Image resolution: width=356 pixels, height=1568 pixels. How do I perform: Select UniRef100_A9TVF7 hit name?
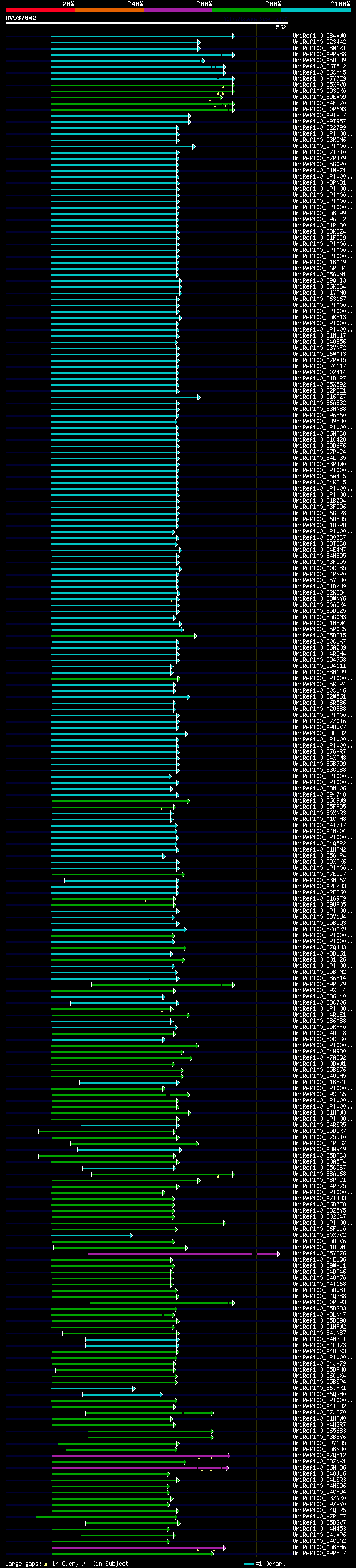pyautogui.click(x=319, y=116)
